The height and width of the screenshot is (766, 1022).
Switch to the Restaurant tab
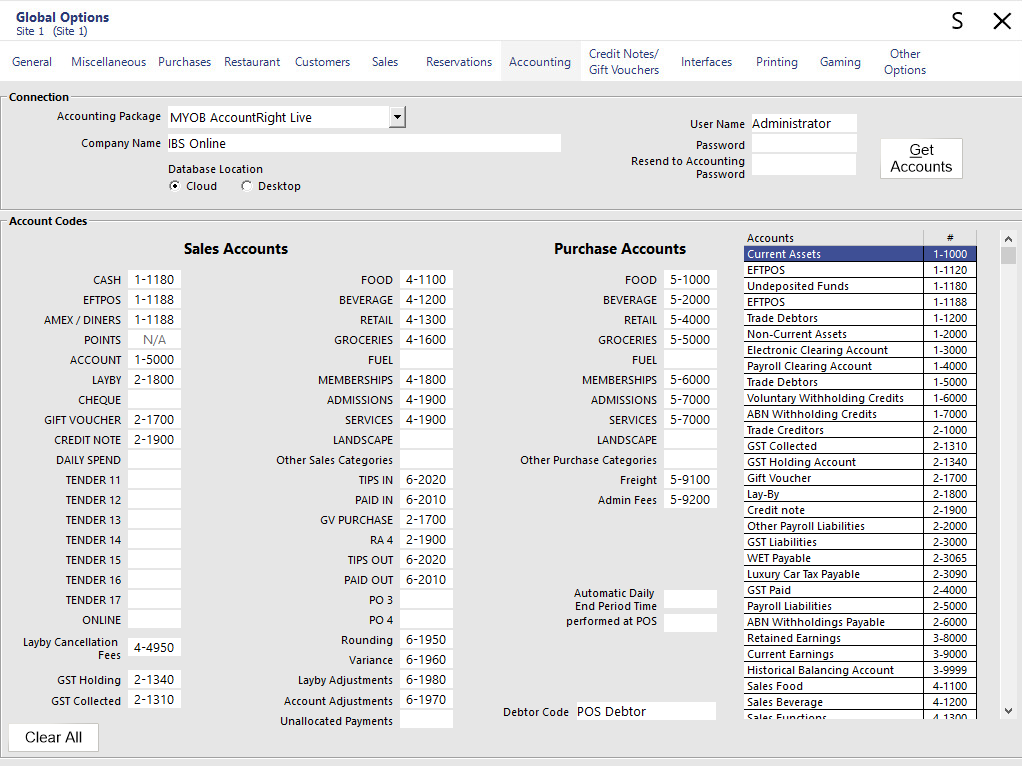point(251,61)
